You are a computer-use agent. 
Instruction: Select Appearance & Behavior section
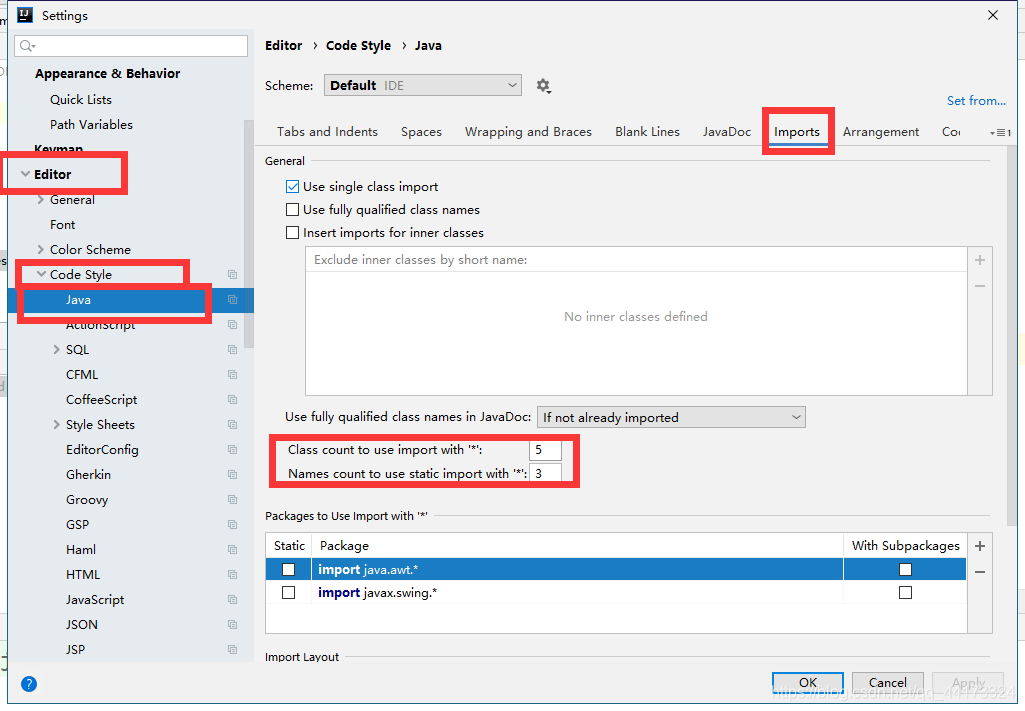(x=108, y=74)
